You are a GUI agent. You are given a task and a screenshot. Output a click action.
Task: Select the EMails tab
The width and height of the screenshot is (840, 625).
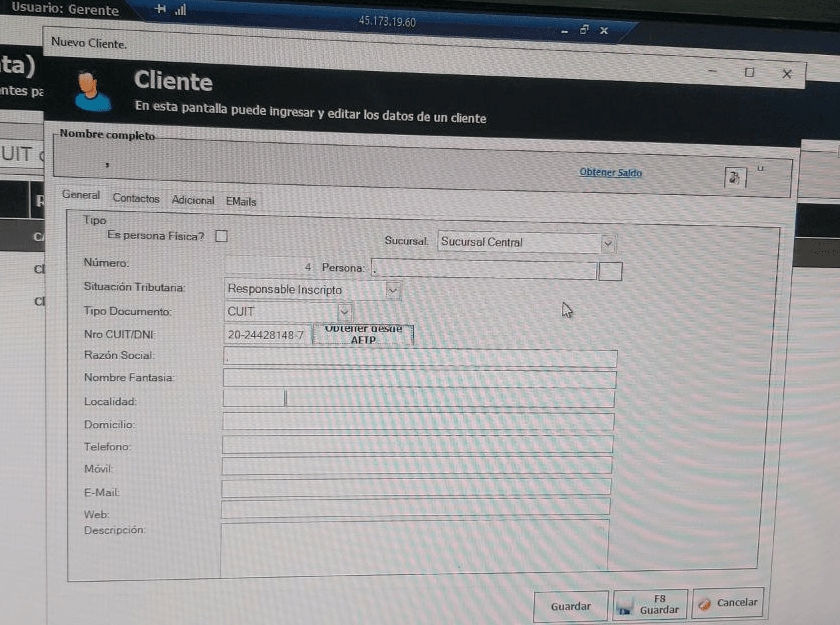coord(241,201)
